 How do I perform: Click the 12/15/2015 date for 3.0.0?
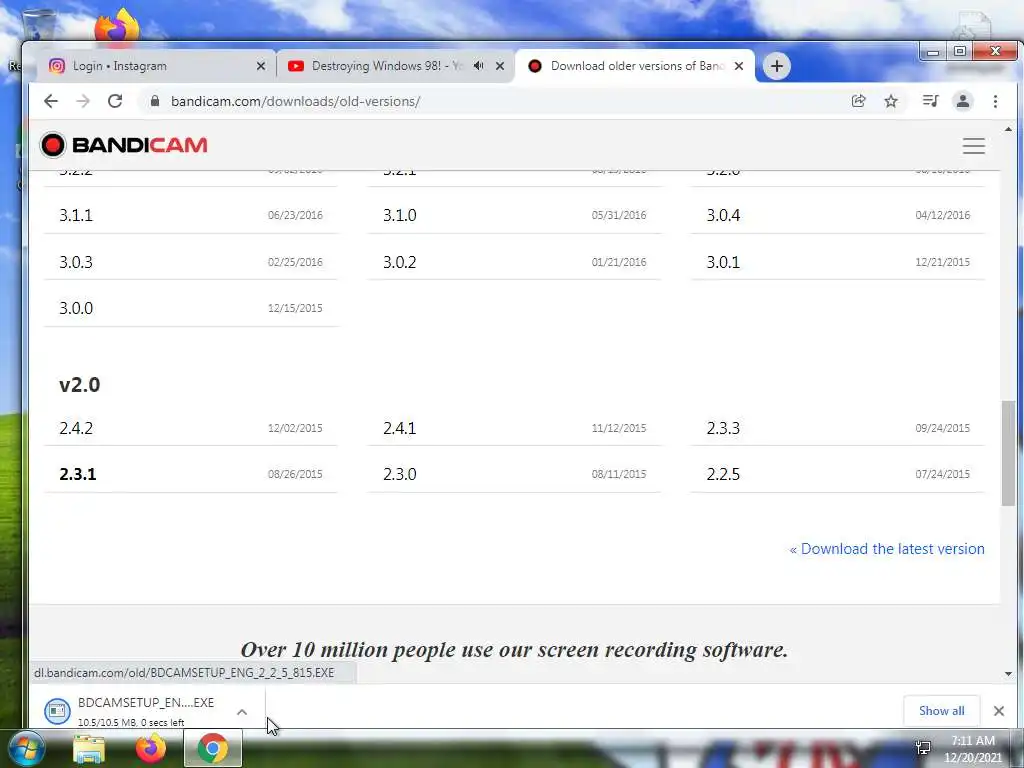(295, 308)
